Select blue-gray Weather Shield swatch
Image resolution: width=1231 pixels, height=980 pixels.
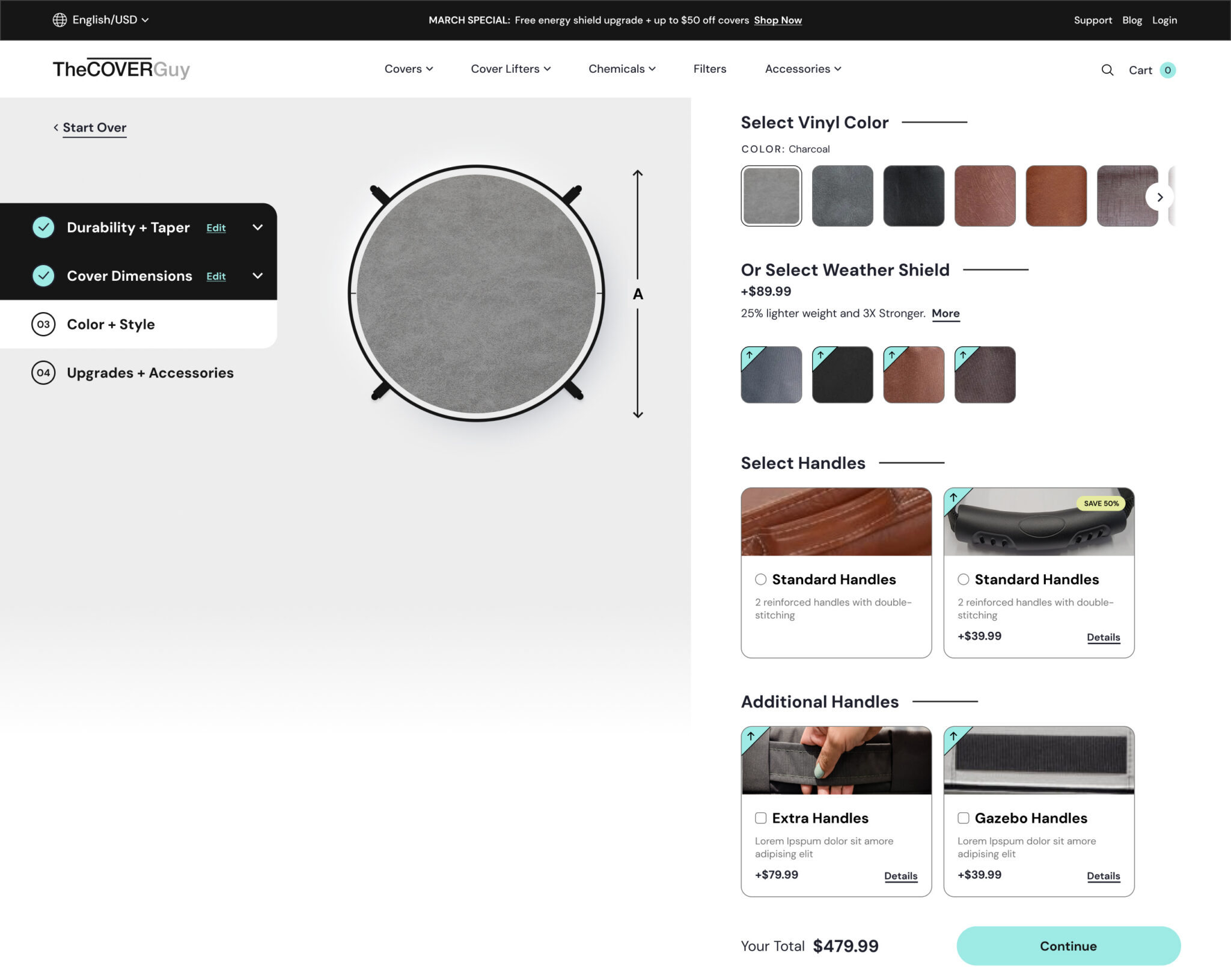(x=771, y=375)
